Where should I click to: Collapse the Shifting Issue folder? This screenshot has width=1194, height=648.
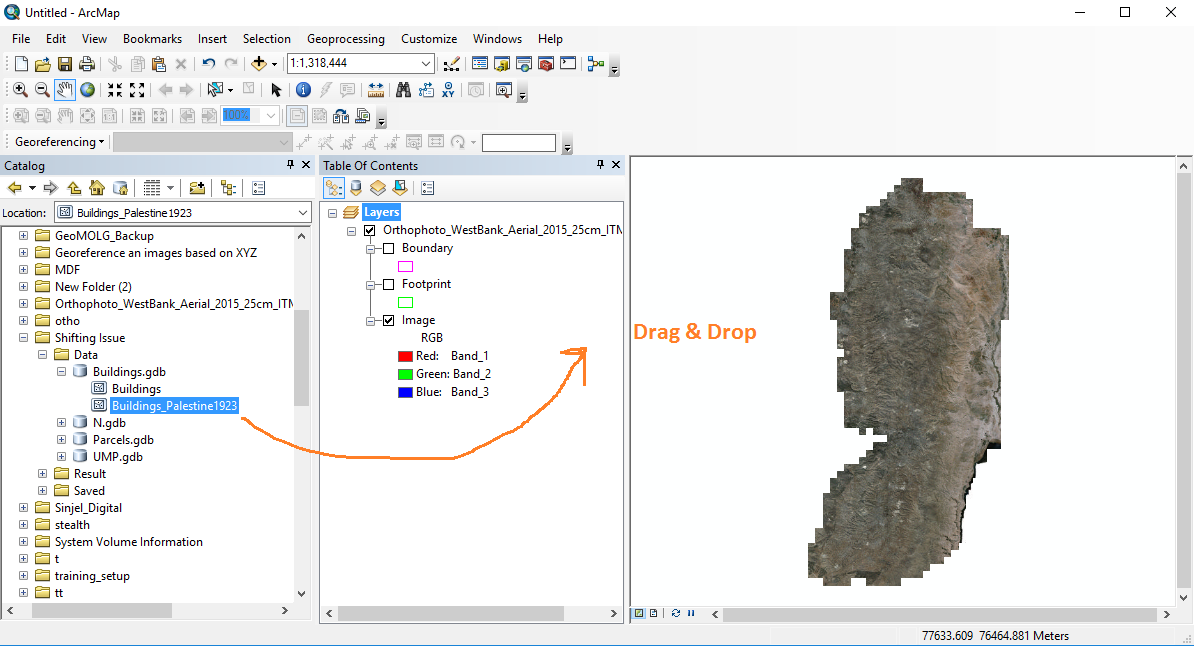pyautogui.click(x=24, y=338)
